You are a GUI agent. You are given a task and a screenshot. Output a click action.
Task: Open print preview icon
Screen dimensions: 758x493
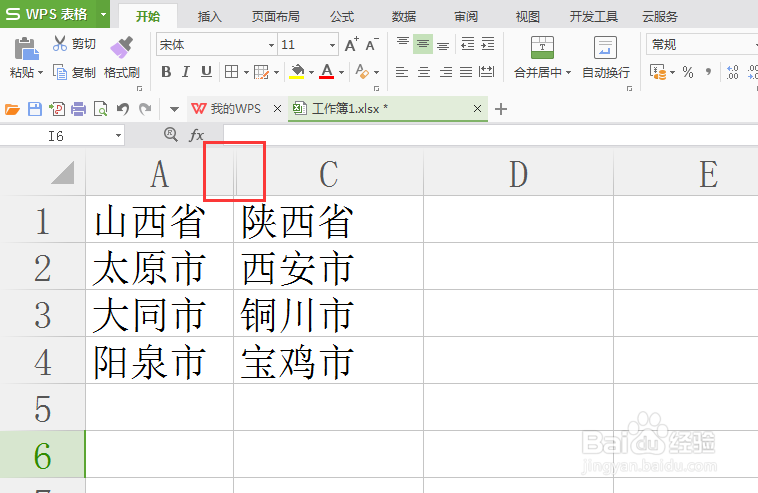coord(101,109)
